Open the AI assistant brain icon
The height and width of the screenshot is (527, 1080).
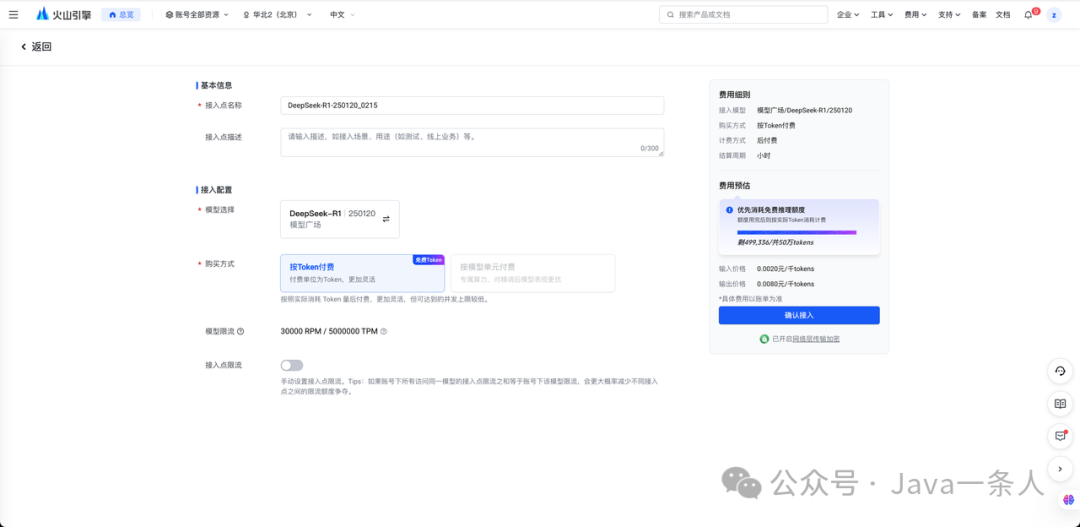[x=1068, y=499]
